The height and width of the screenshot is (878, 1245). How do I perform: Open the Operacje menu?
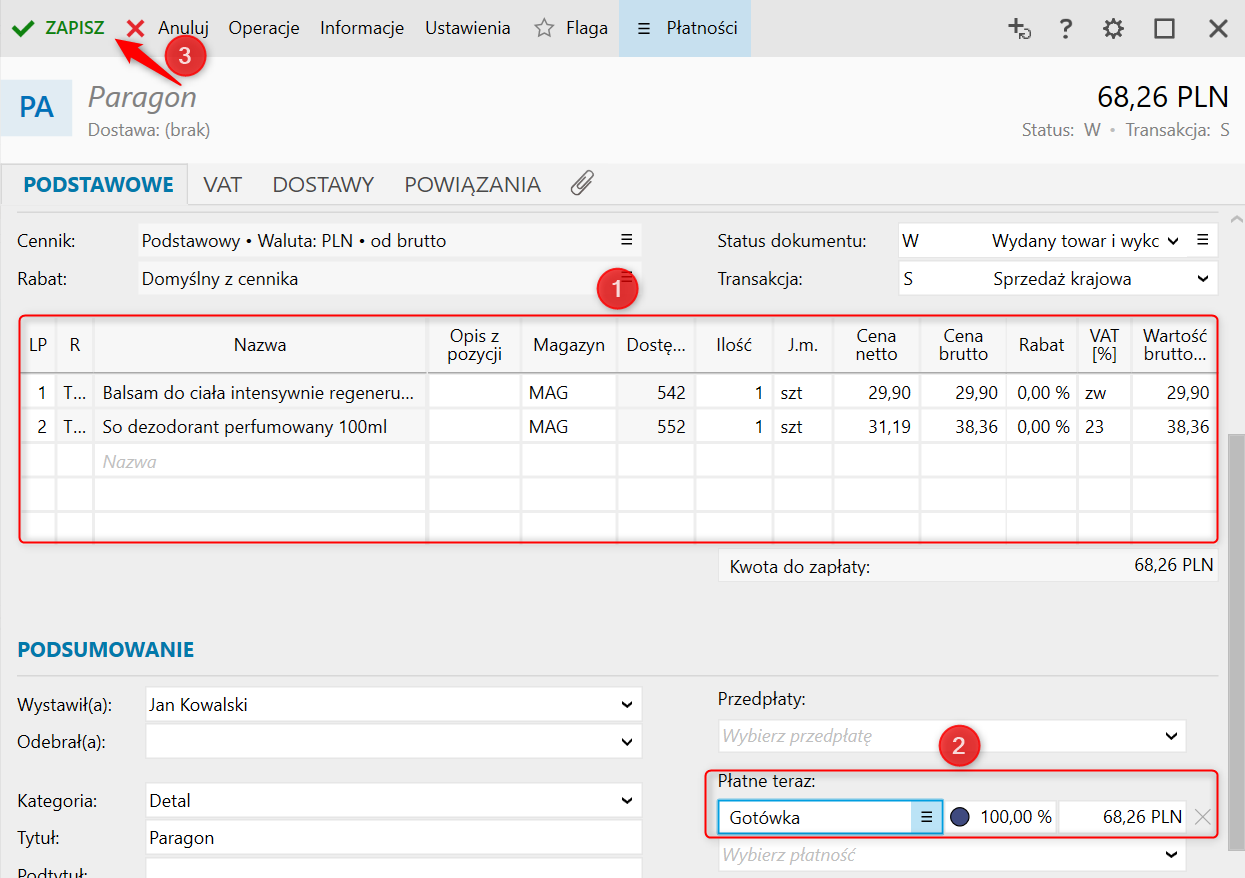264,28
